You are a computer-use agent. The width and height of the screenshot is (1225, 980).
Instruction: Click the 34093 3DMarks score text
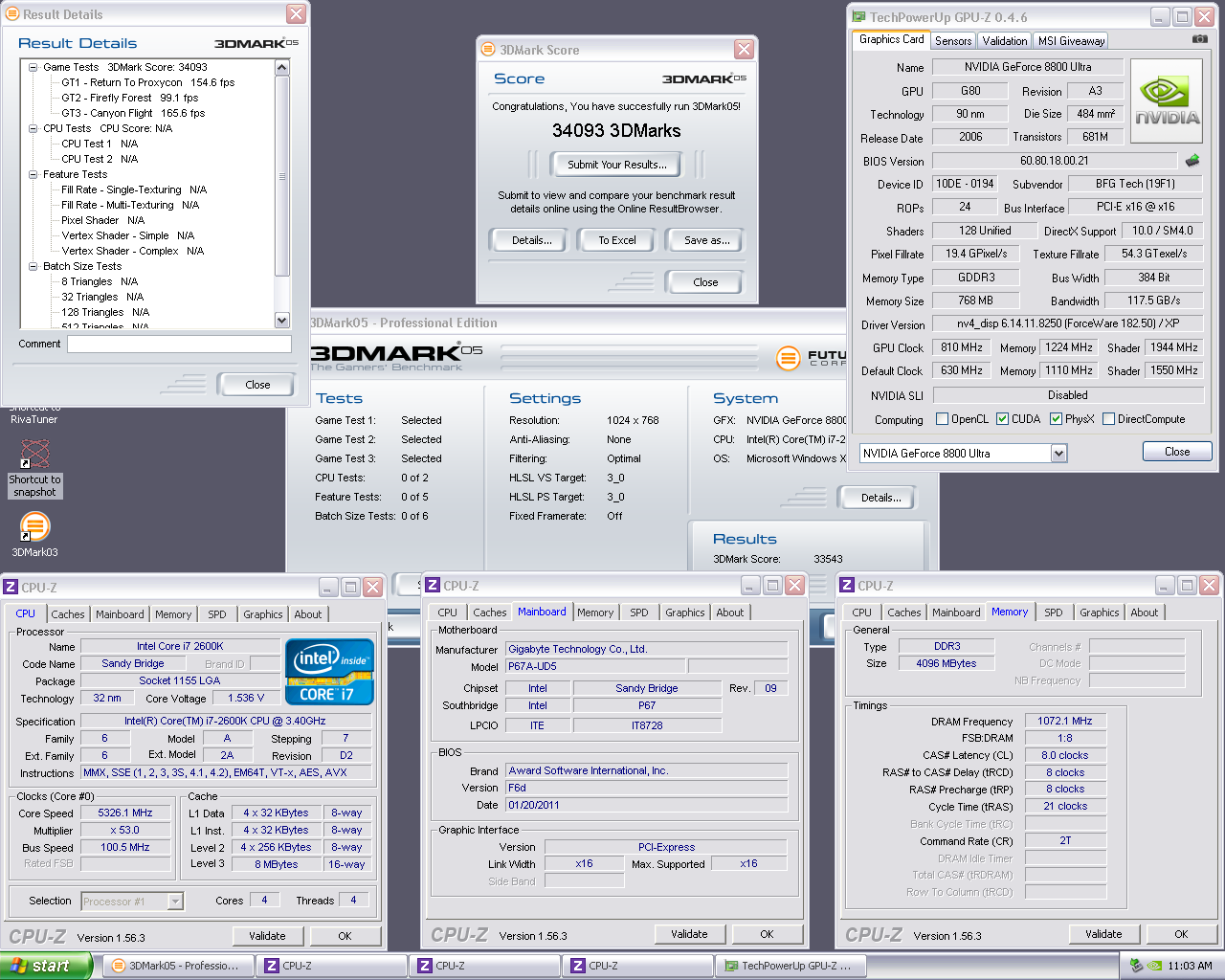click(616, 131)
